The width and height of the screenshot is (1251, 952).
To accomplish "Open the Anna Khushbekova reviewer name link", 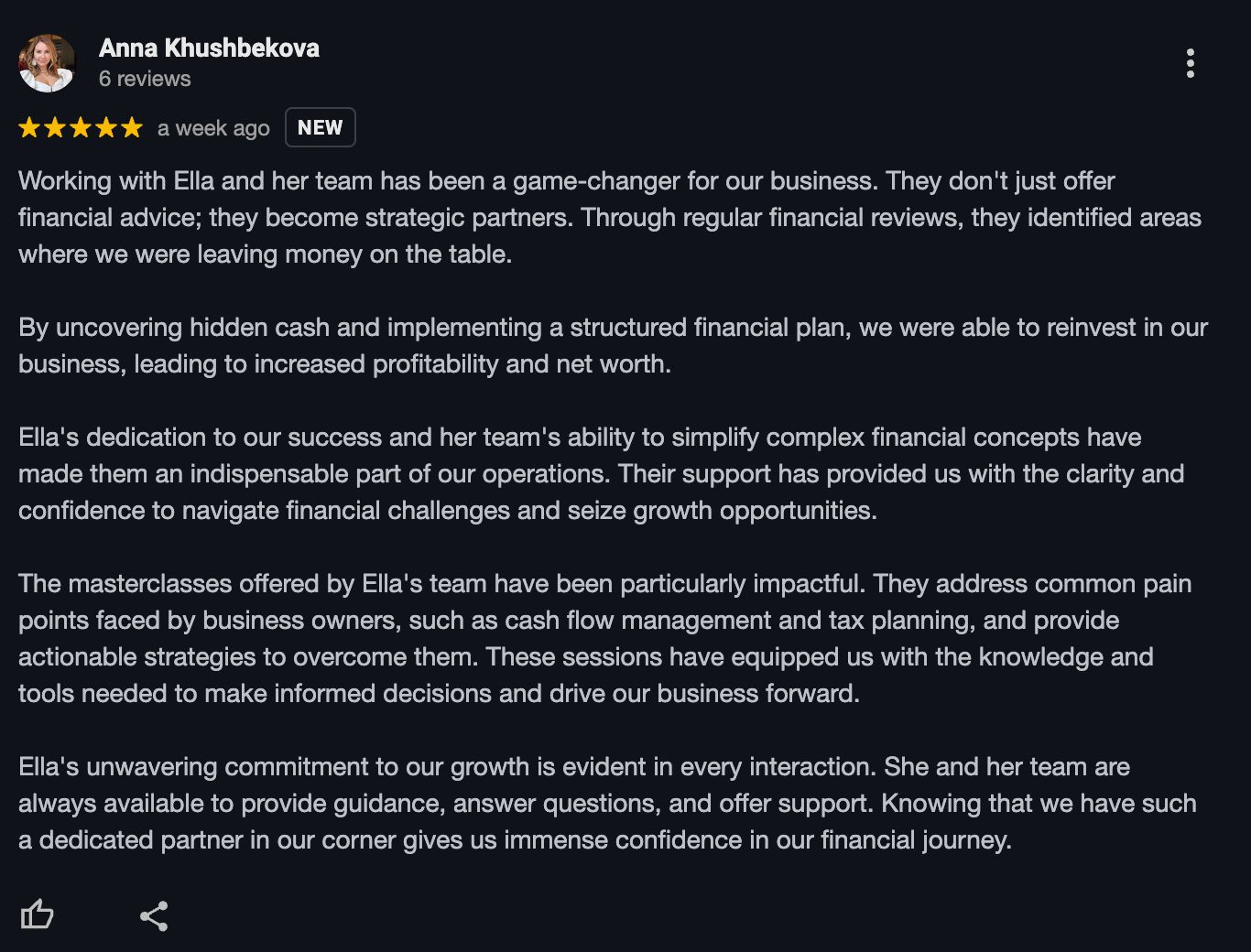I will 209,48.
